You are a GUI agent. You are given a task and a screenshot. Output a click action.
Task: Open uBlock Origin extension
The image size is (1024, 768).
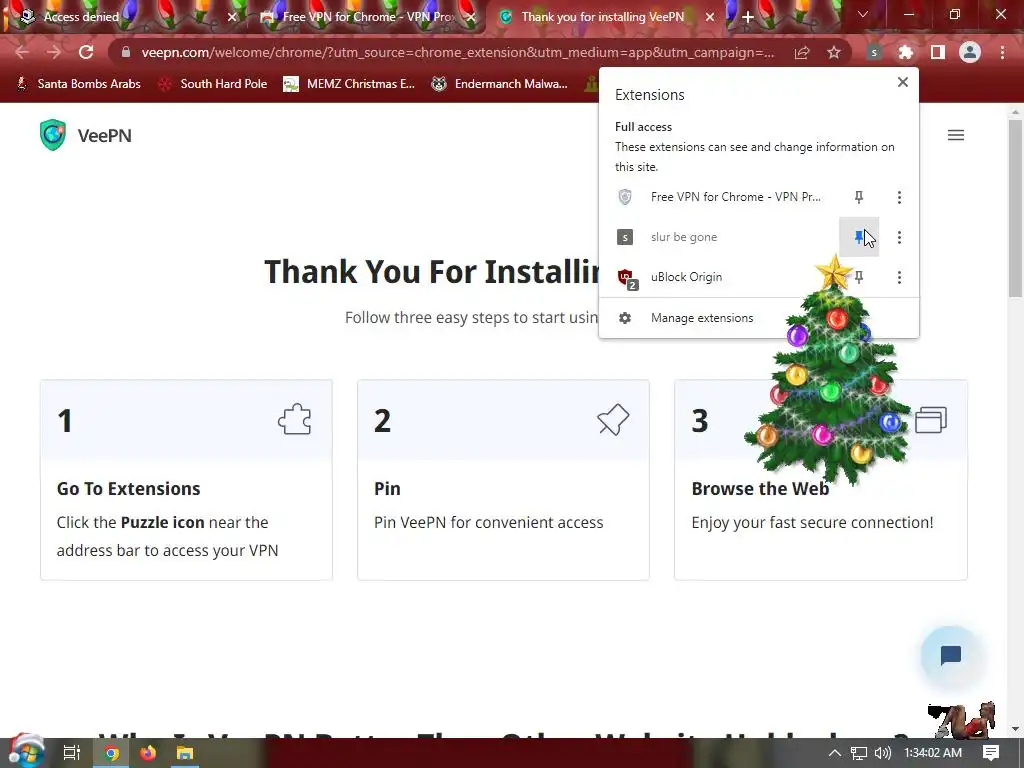(x=720, y=277)
